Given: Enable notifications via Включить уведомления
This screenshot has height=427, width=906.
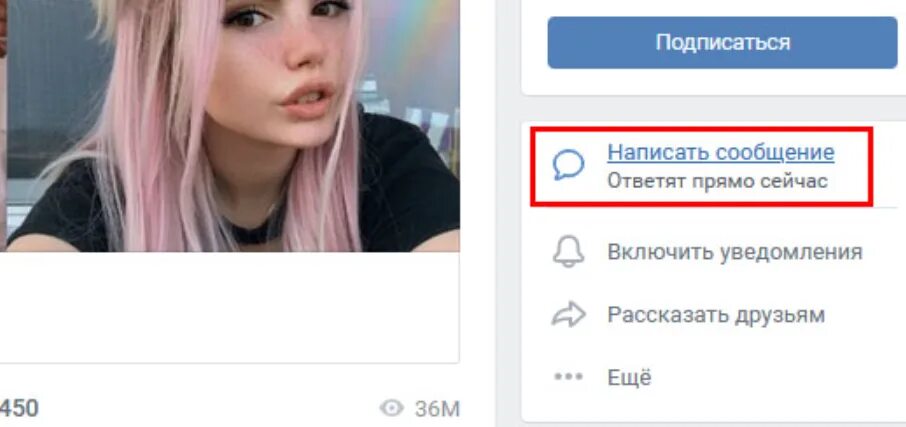Looking at the screenshot, I should [x=734, y=253].
